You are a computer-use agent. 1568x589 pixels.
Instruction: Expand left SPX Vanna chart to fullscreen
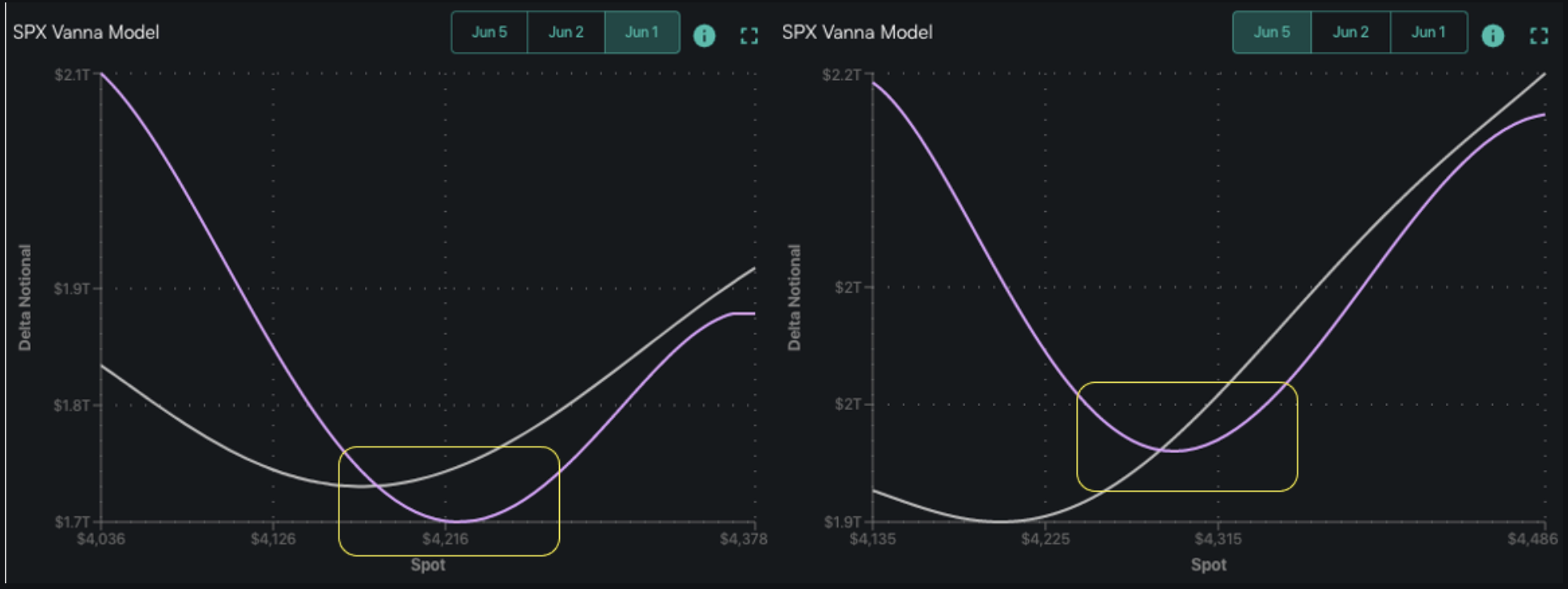click(749, 36)
